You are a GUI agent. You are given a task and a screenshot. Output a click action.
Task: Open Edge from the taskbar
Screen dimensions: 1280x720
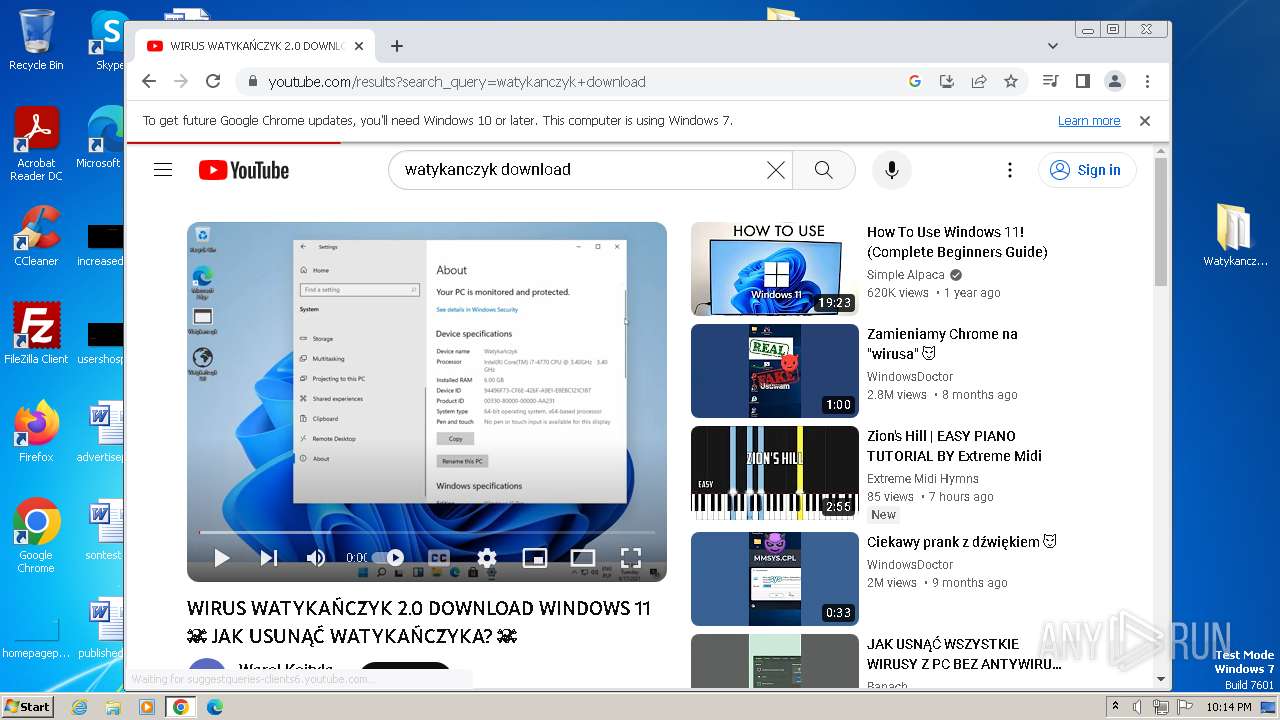(215, 707)
